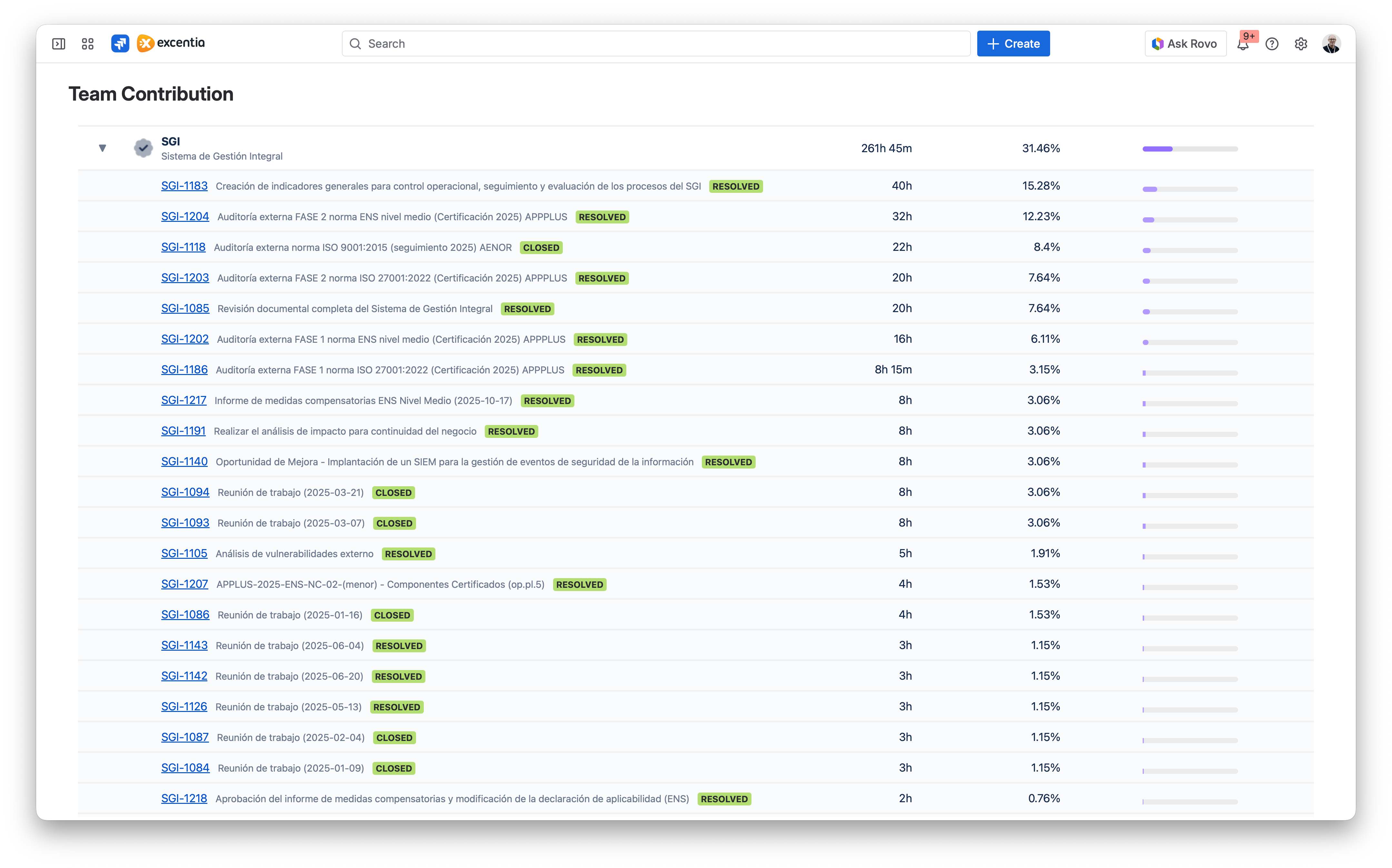This screenshot has width=1392, height=868.
Task: Open issue SGI-1218 link
Action: [184, 798]
